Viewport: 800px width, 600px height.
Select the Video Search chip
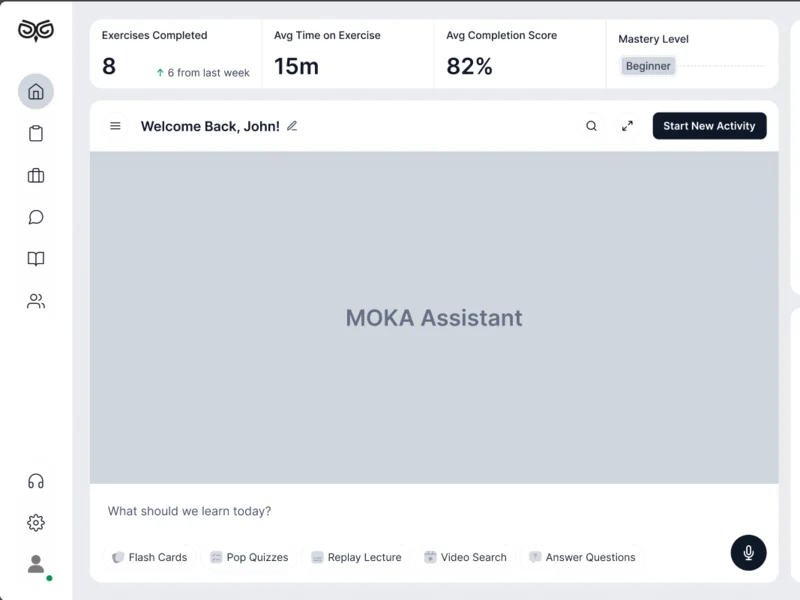pyautogui.click(x=465, y=557)
